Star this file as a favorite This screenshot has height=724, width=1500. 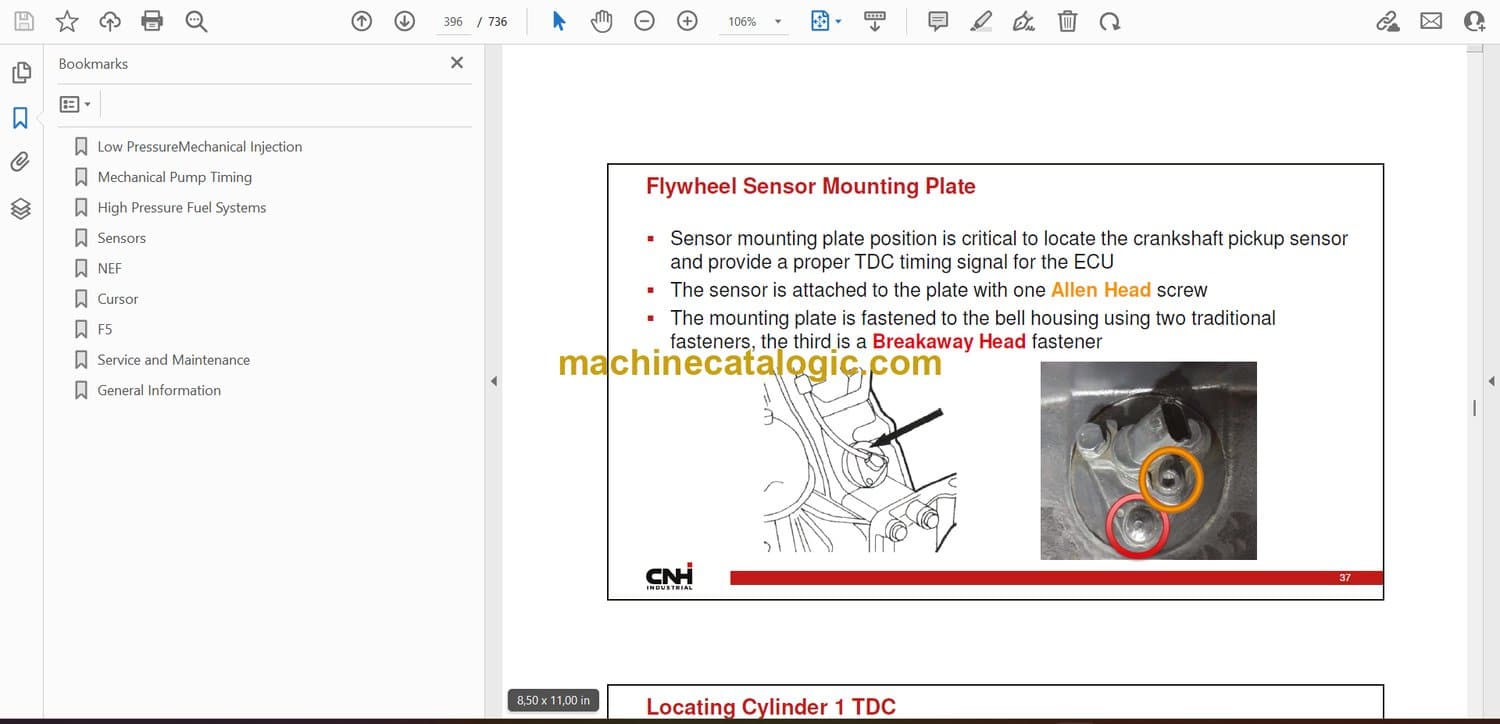tap(67, 21)
